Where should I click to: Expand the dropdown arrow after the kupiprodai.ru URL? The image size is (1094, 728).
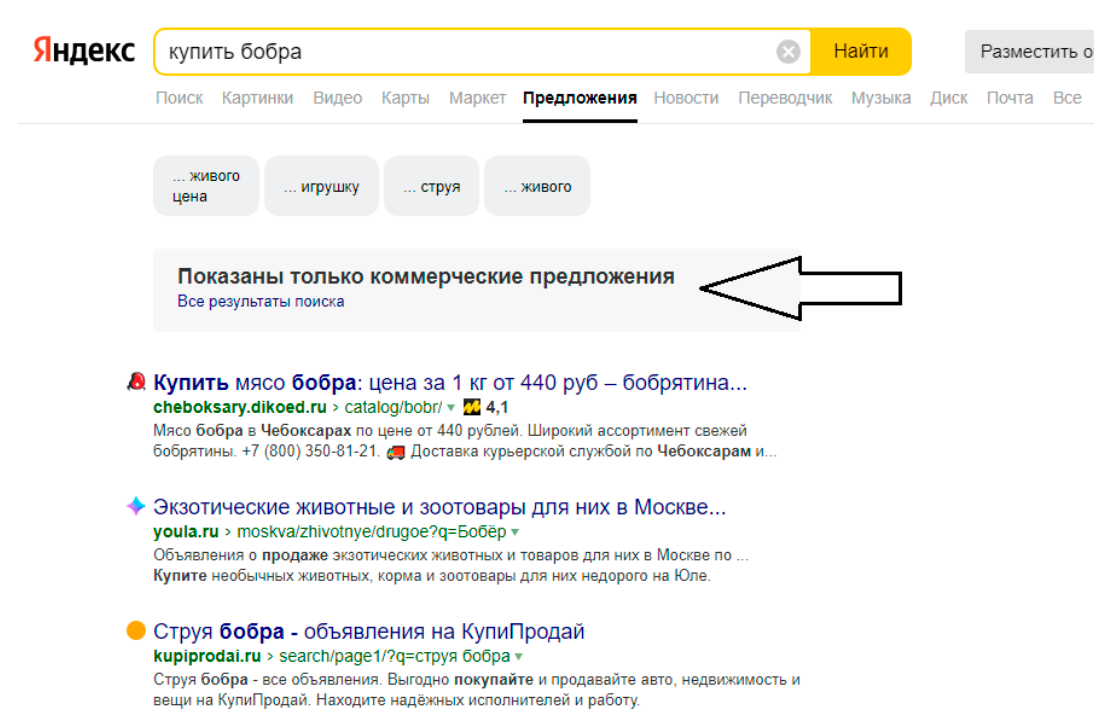click(518, 657)
